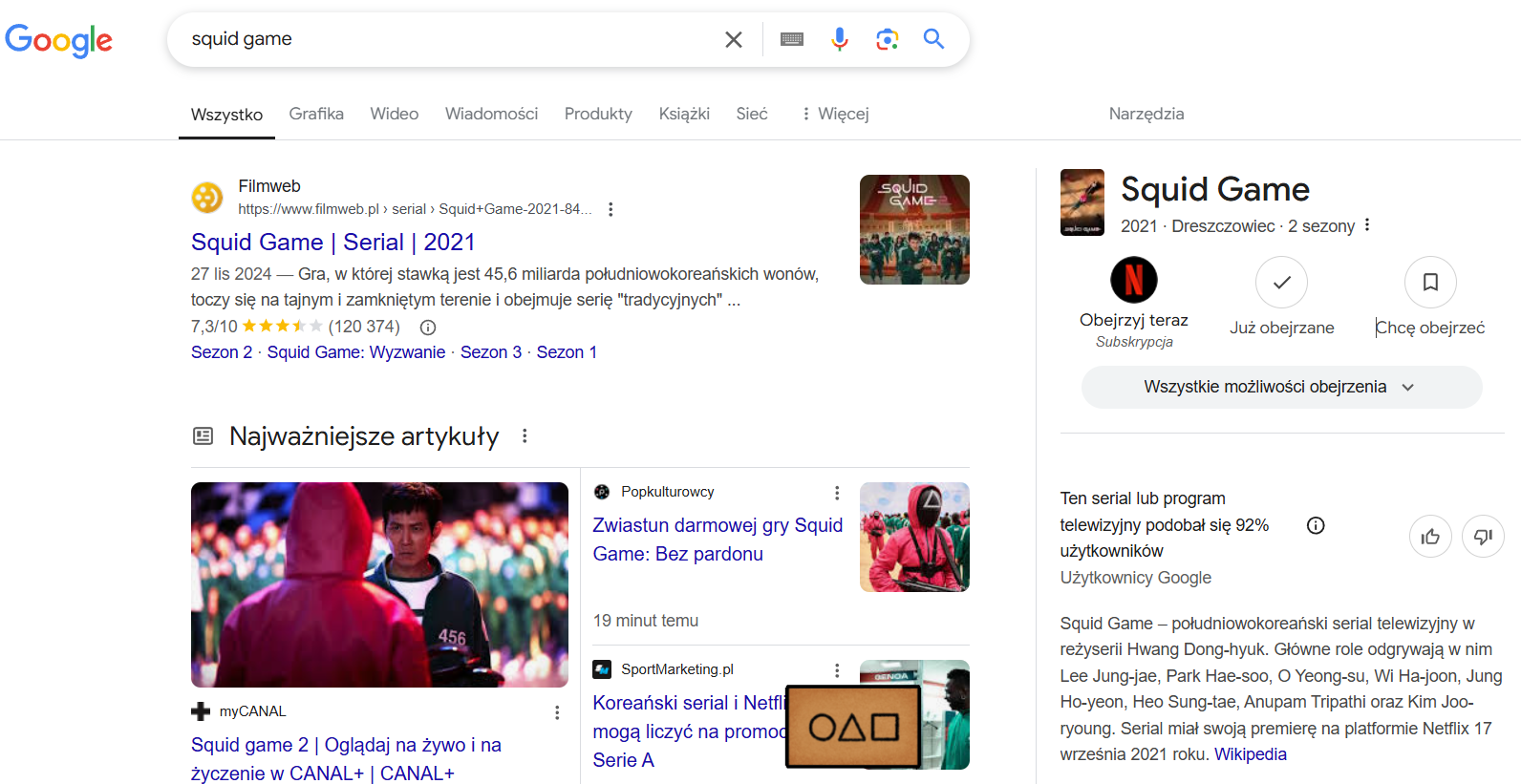
Task: Click the 19 minut temu timestamp
Action: (x=646, y=621)
